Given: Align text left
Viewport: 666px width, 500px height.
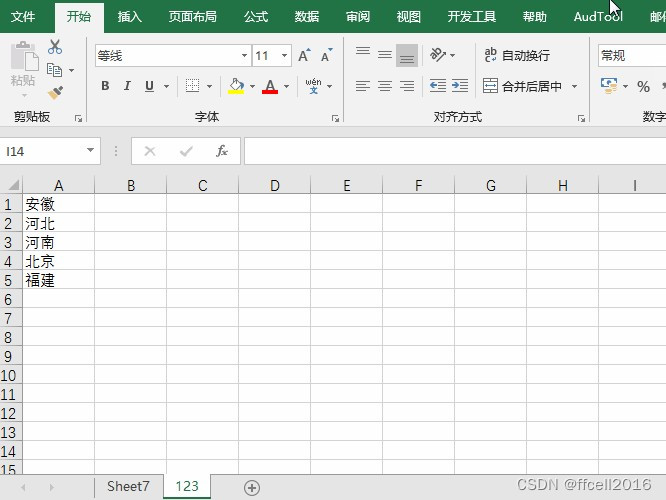Looking at the screenshot, I should [363, 86].
